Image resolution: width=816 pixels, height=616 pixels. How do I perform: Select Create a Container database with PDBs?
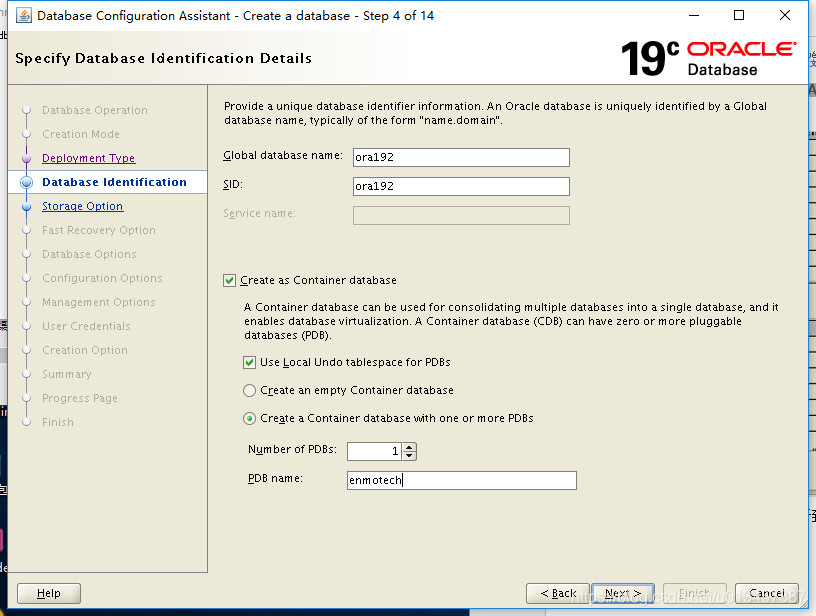(x=249, y=419)
